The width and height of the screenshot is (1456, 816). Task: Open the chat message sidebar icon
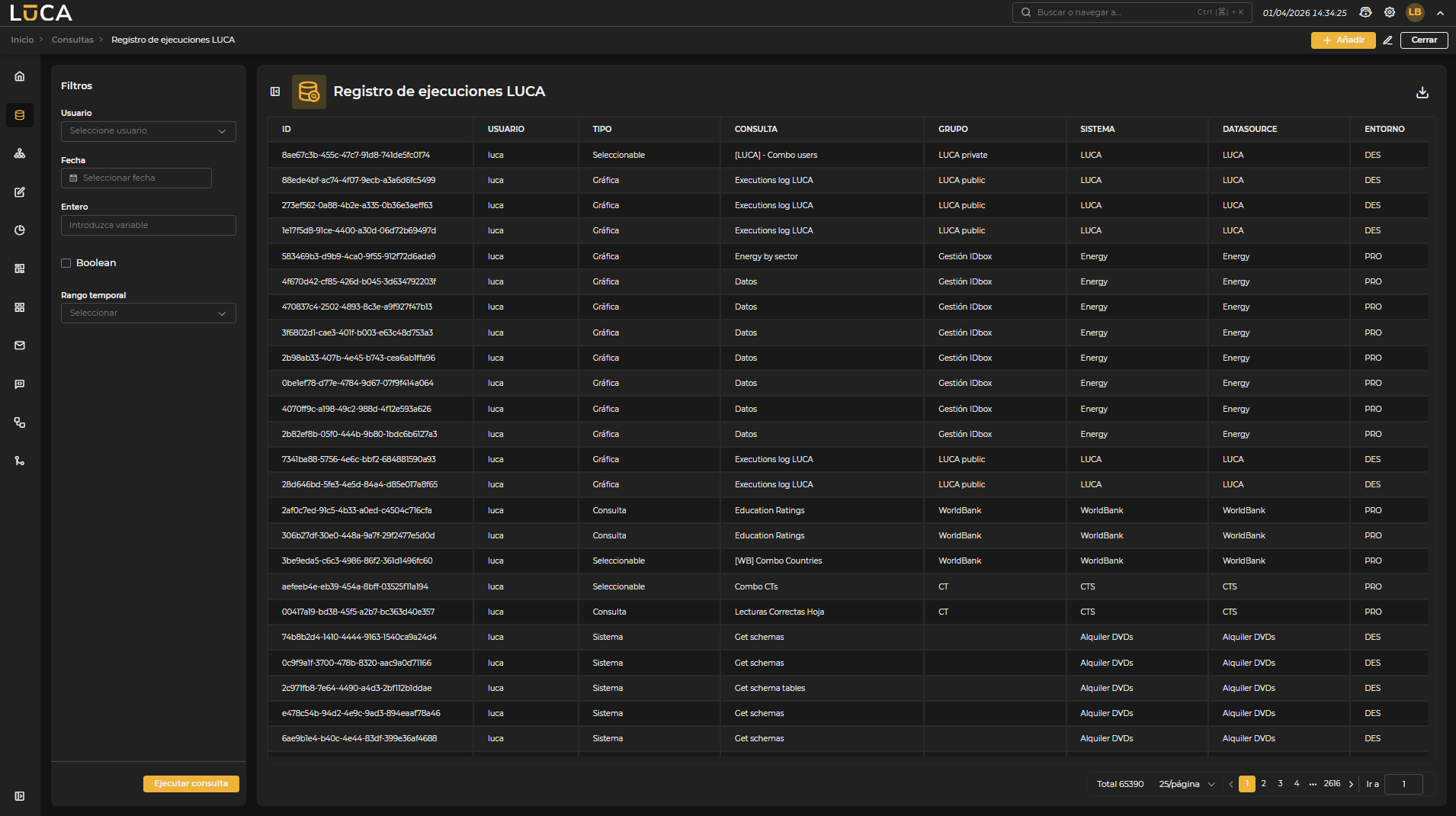tap(20, 384)
